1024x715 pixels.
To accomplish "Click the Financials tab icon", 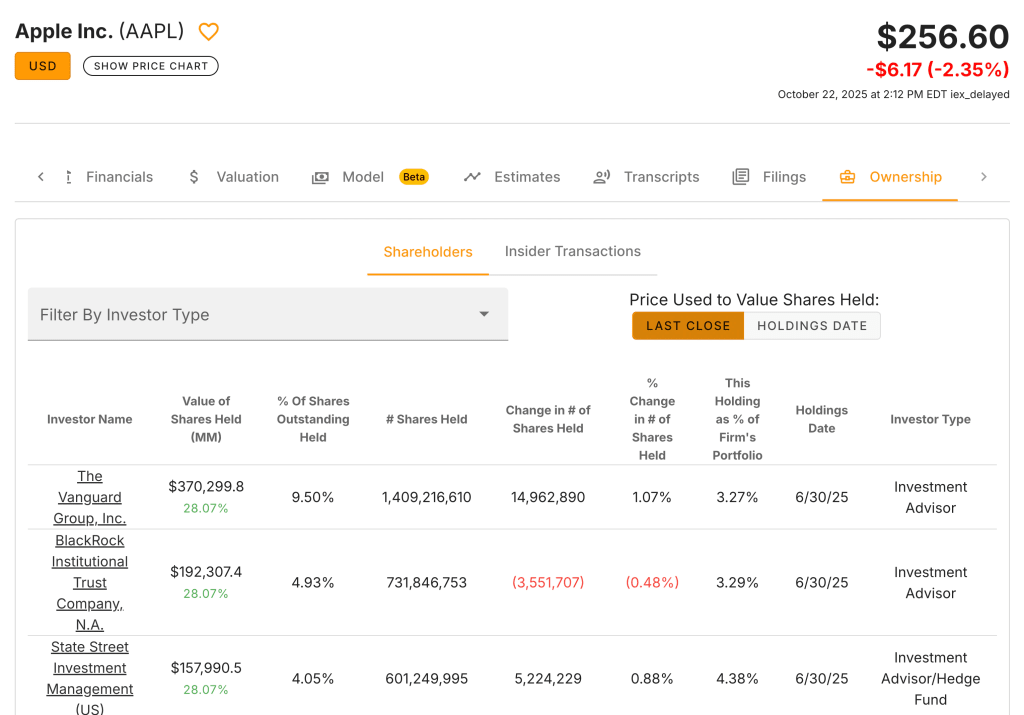I will 69,177.
